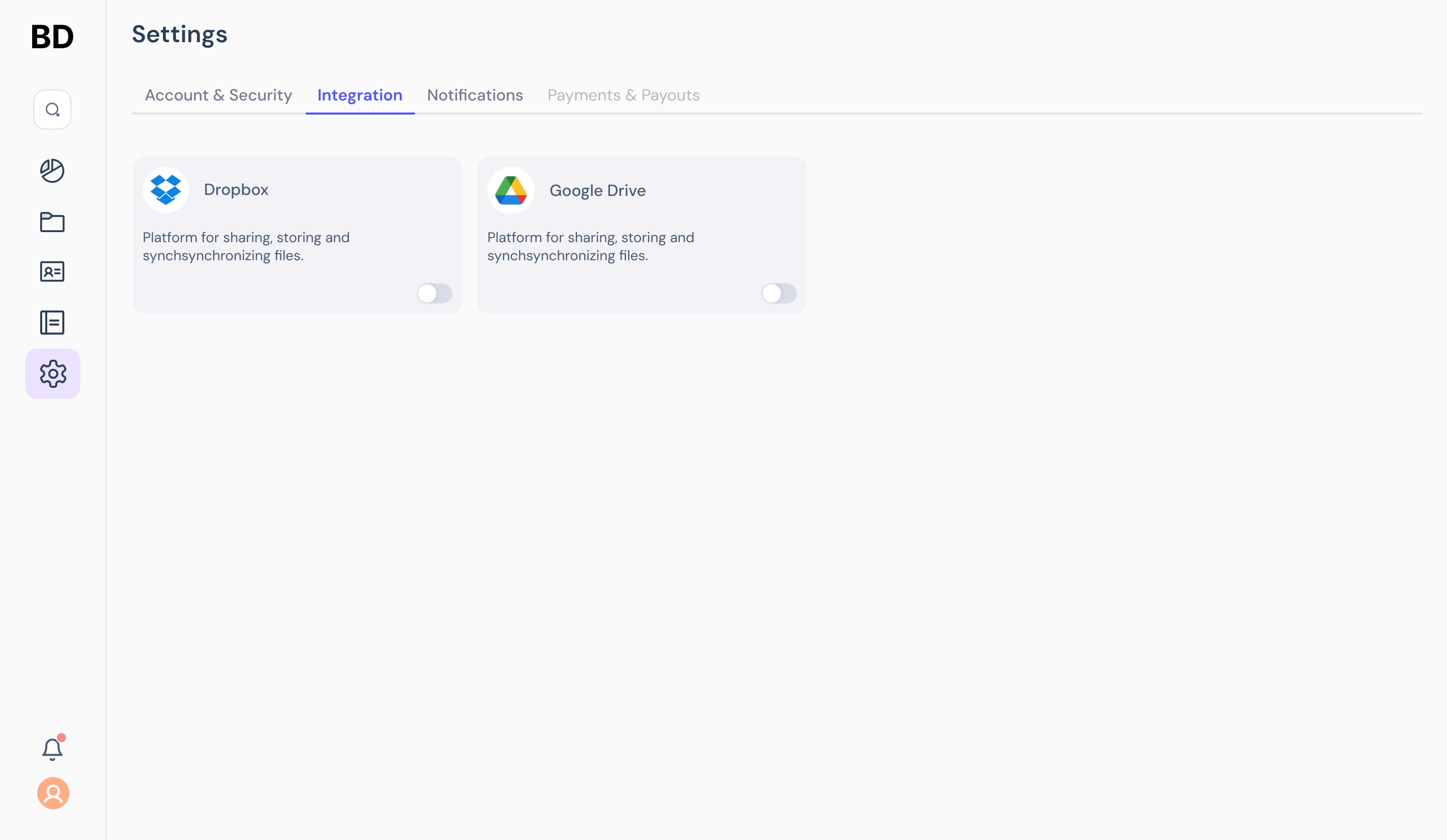1447x840 pixels.
Task: Open the Payments & Payouts tab
Action: 623,95
